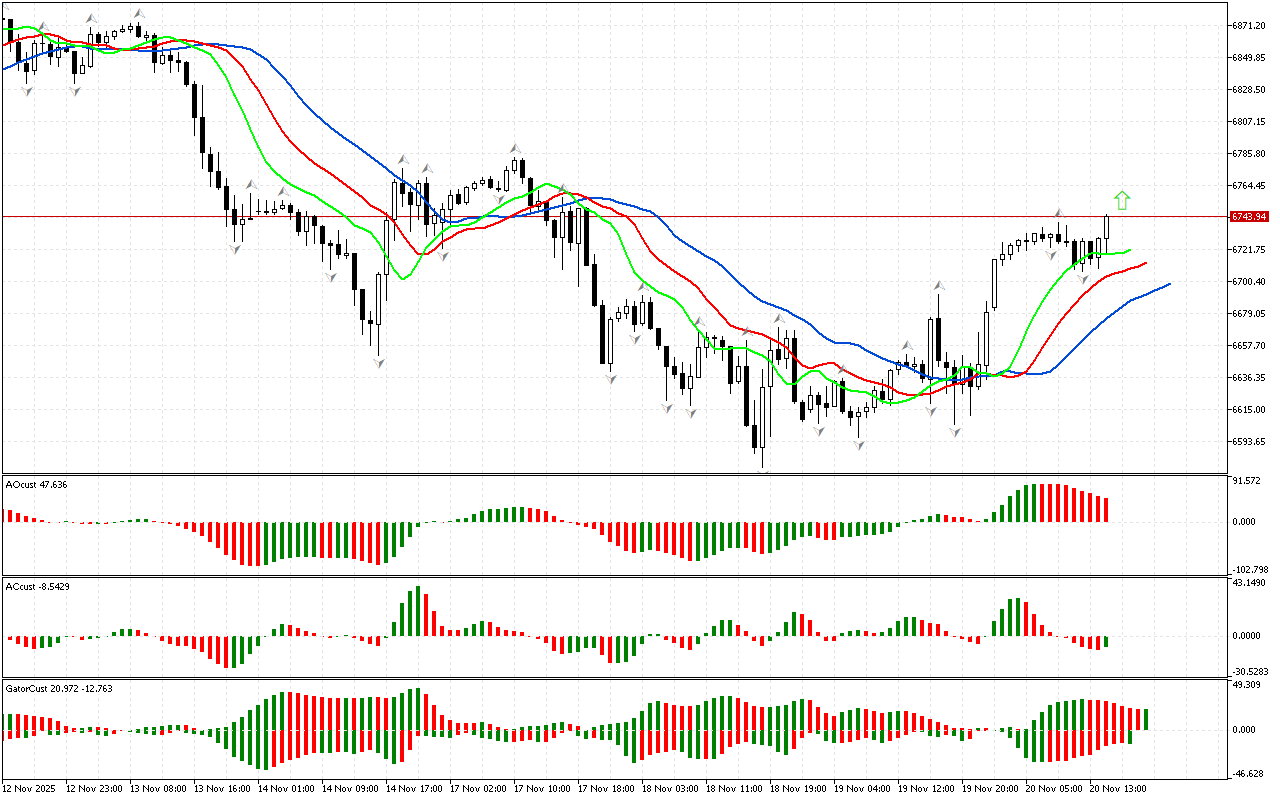
Task: Click the red 6743.94 current price tag
Action: [1249, 216]
